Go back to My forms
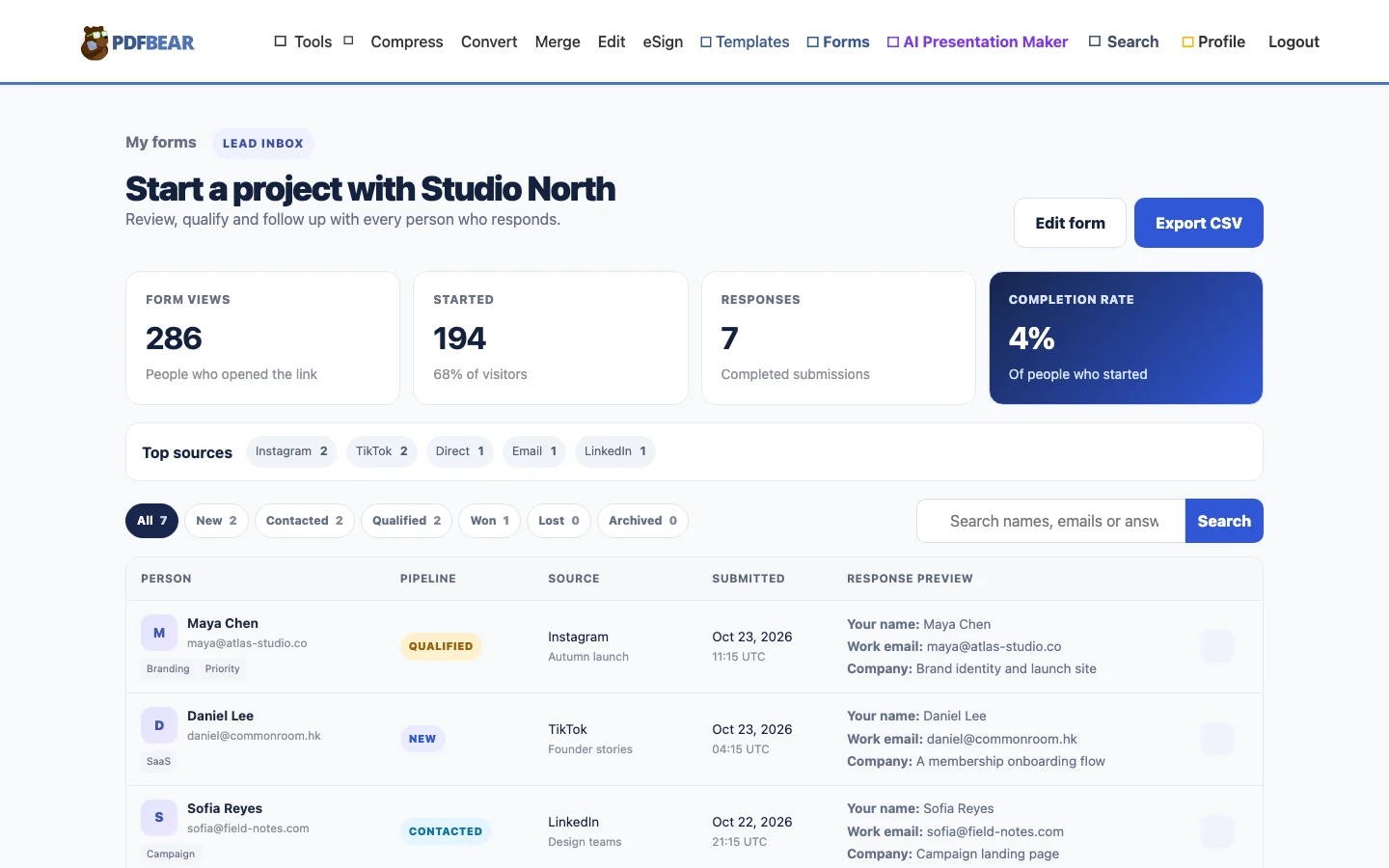The width and height of the screenshot is (1389, 868). pos(161,142)
